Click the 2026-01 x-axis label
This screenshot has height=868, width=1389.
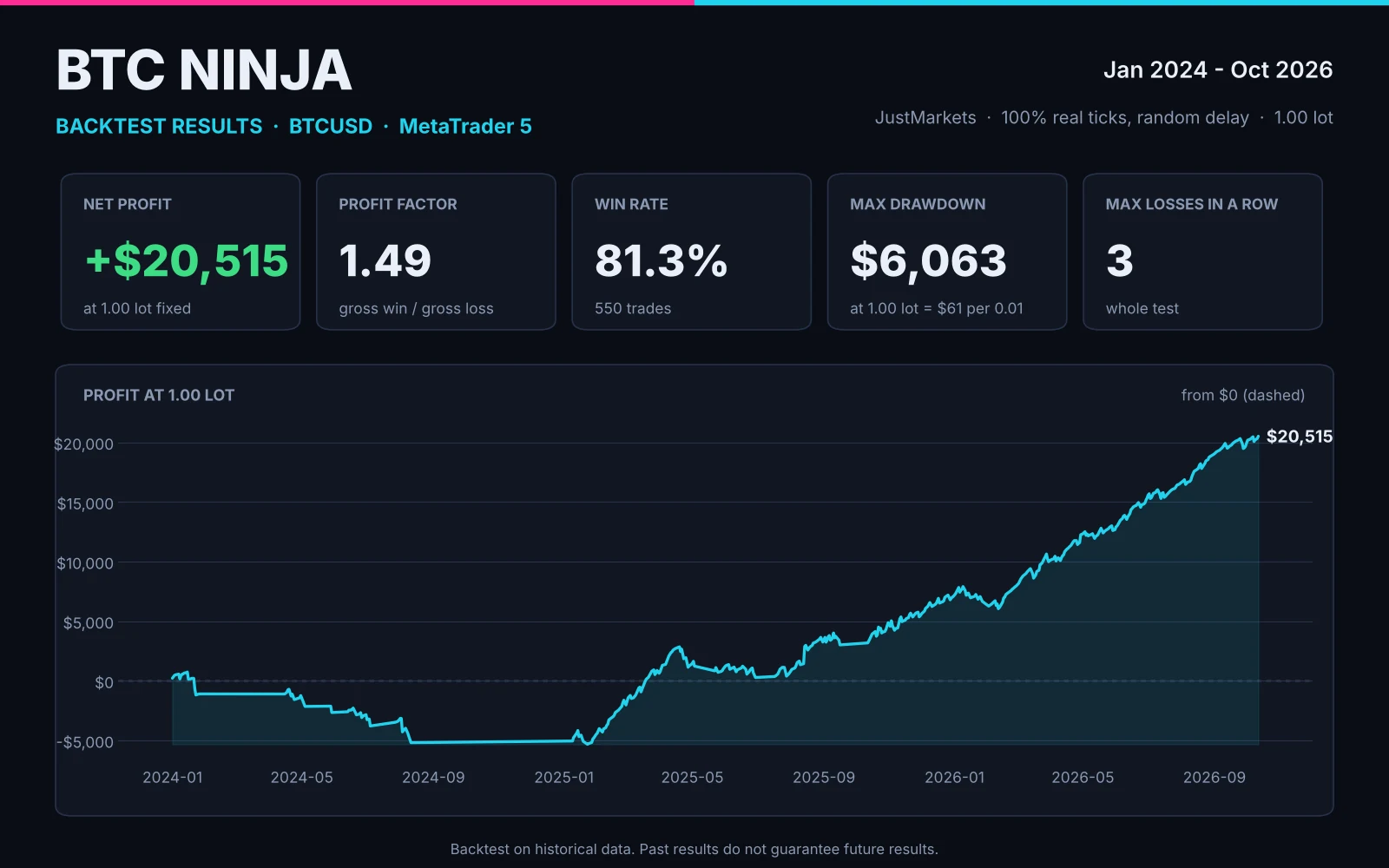coord(955,778)
